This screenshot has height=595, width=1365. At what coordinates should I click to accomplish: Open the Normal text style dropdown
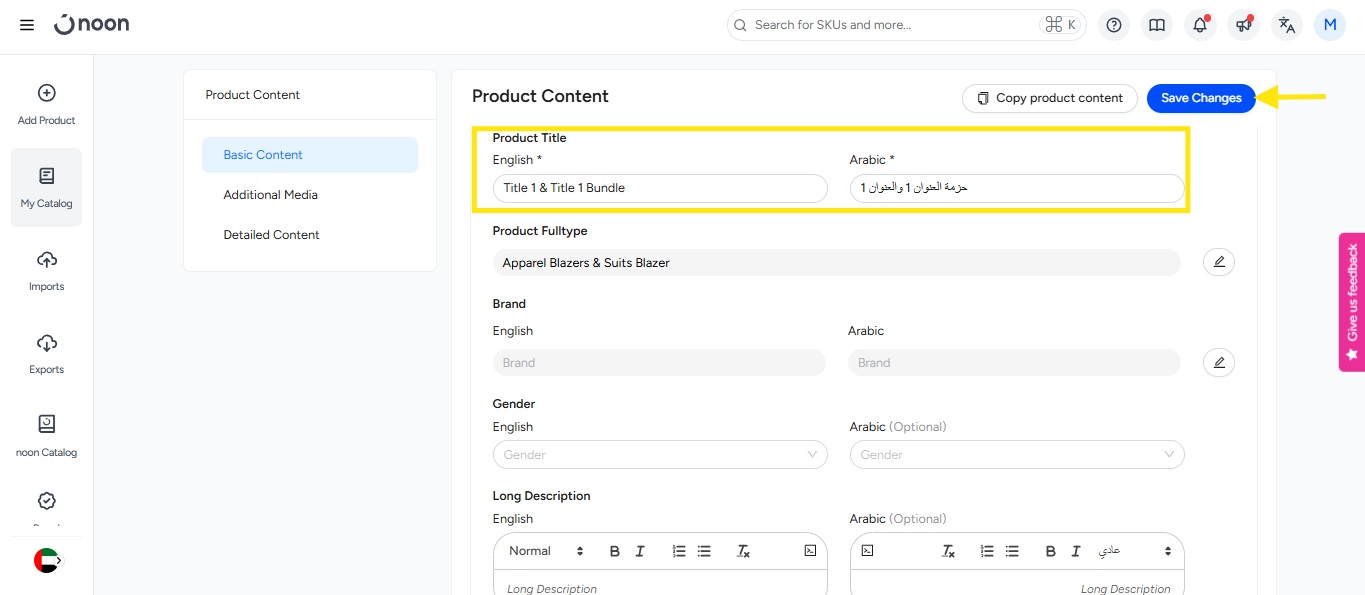click(546, 551)
